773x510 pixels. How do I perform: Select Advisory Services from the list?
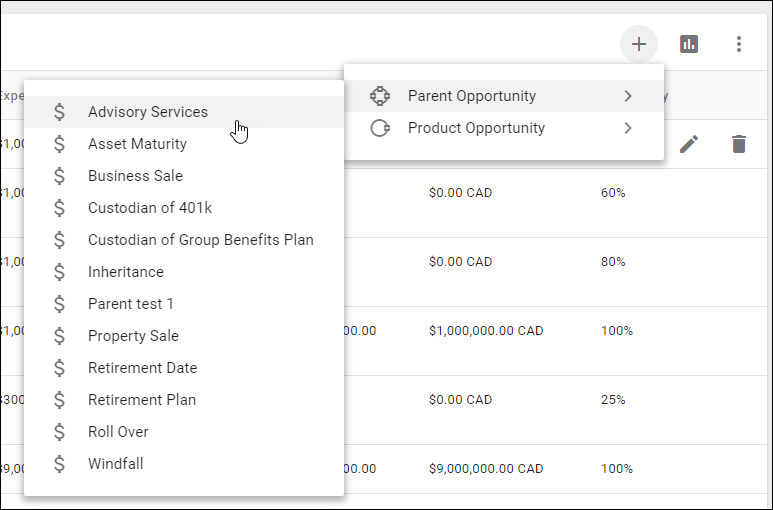pos(148,112)
